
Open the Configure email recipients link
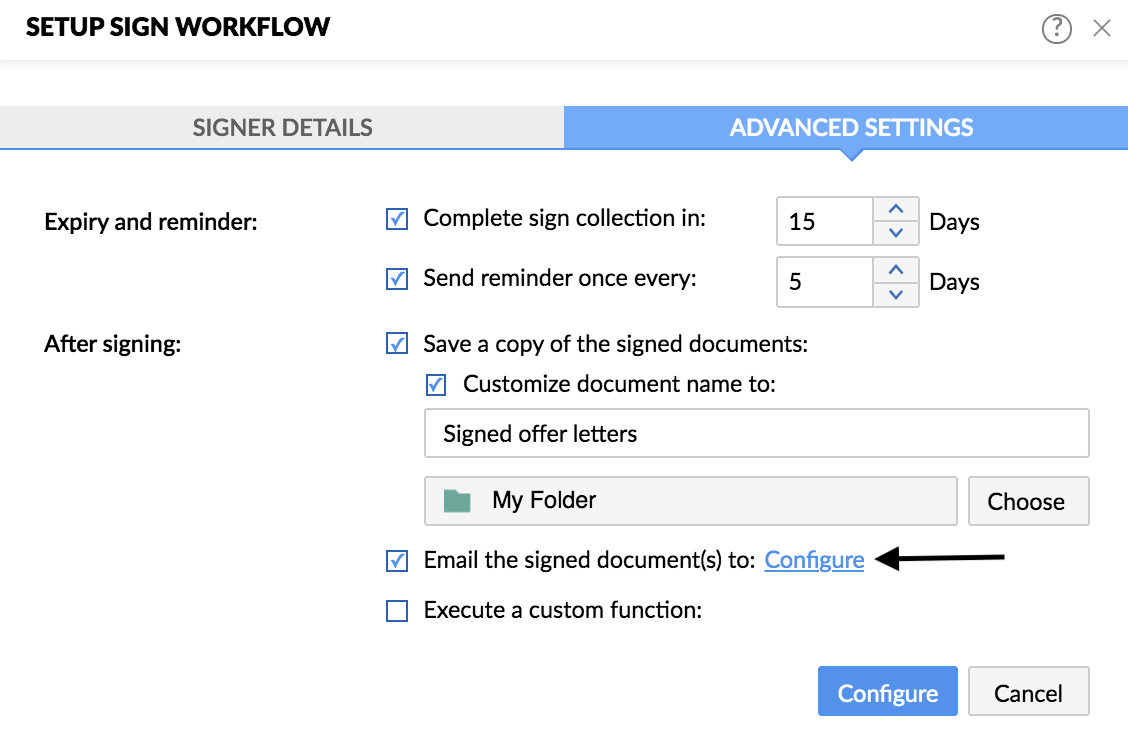tap(814, 560)
